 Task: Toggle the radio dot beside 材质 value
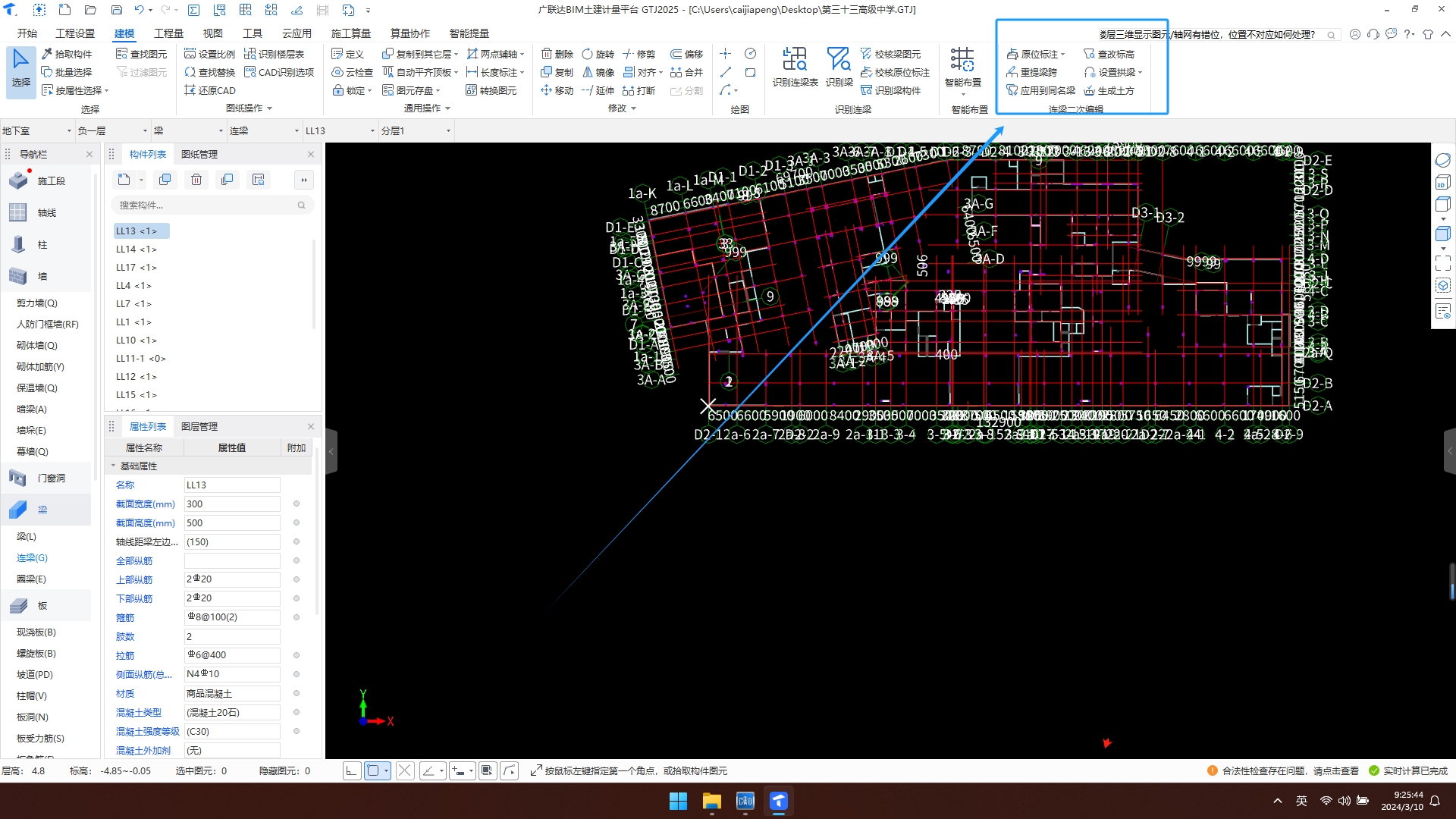[297, 693]
